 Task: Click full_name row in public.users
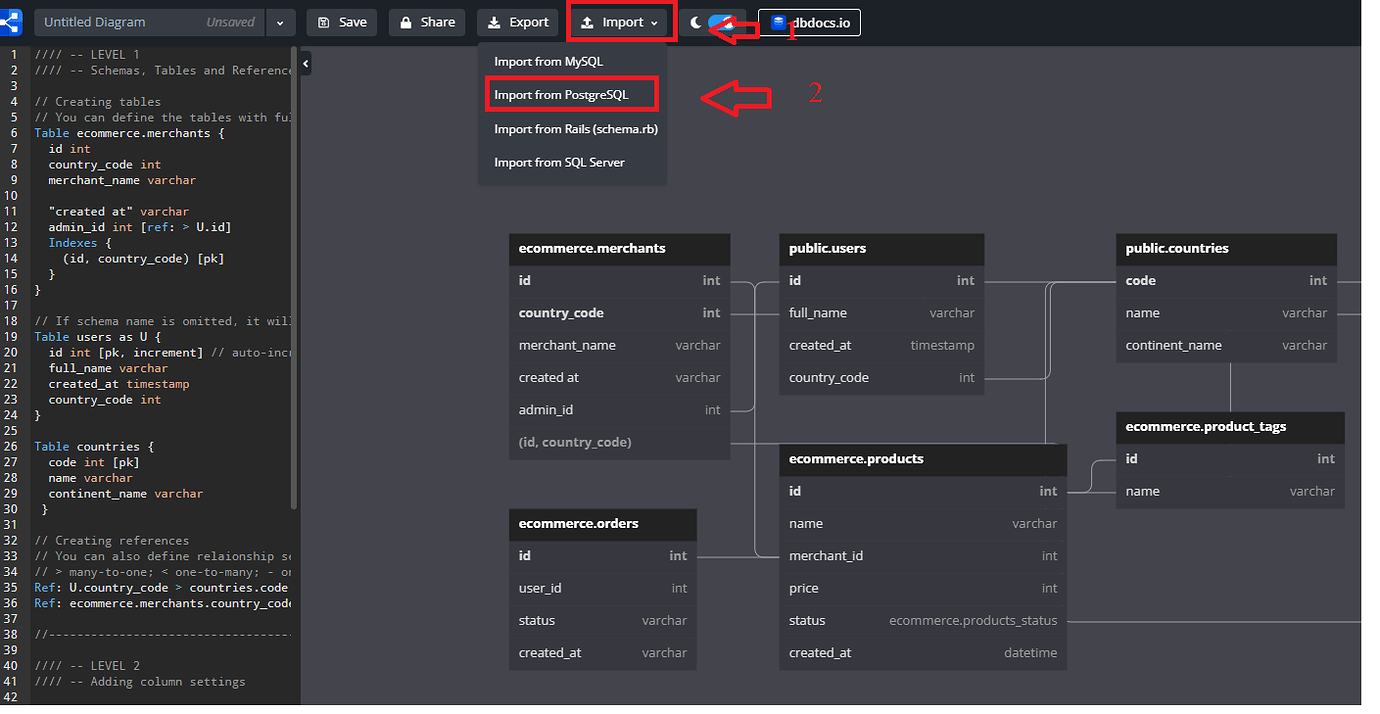click(x=881, y=313)
